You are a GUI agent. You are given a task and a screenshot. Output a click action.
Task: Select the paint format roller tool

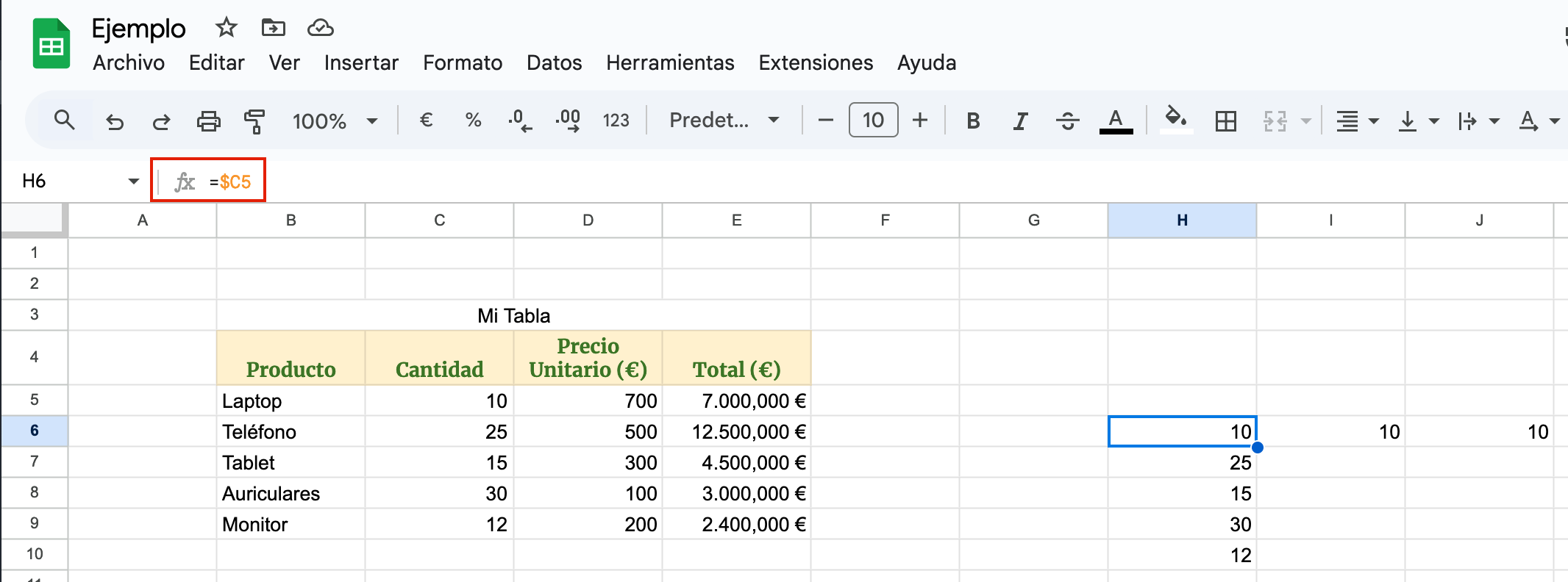(x=254, y=121)
